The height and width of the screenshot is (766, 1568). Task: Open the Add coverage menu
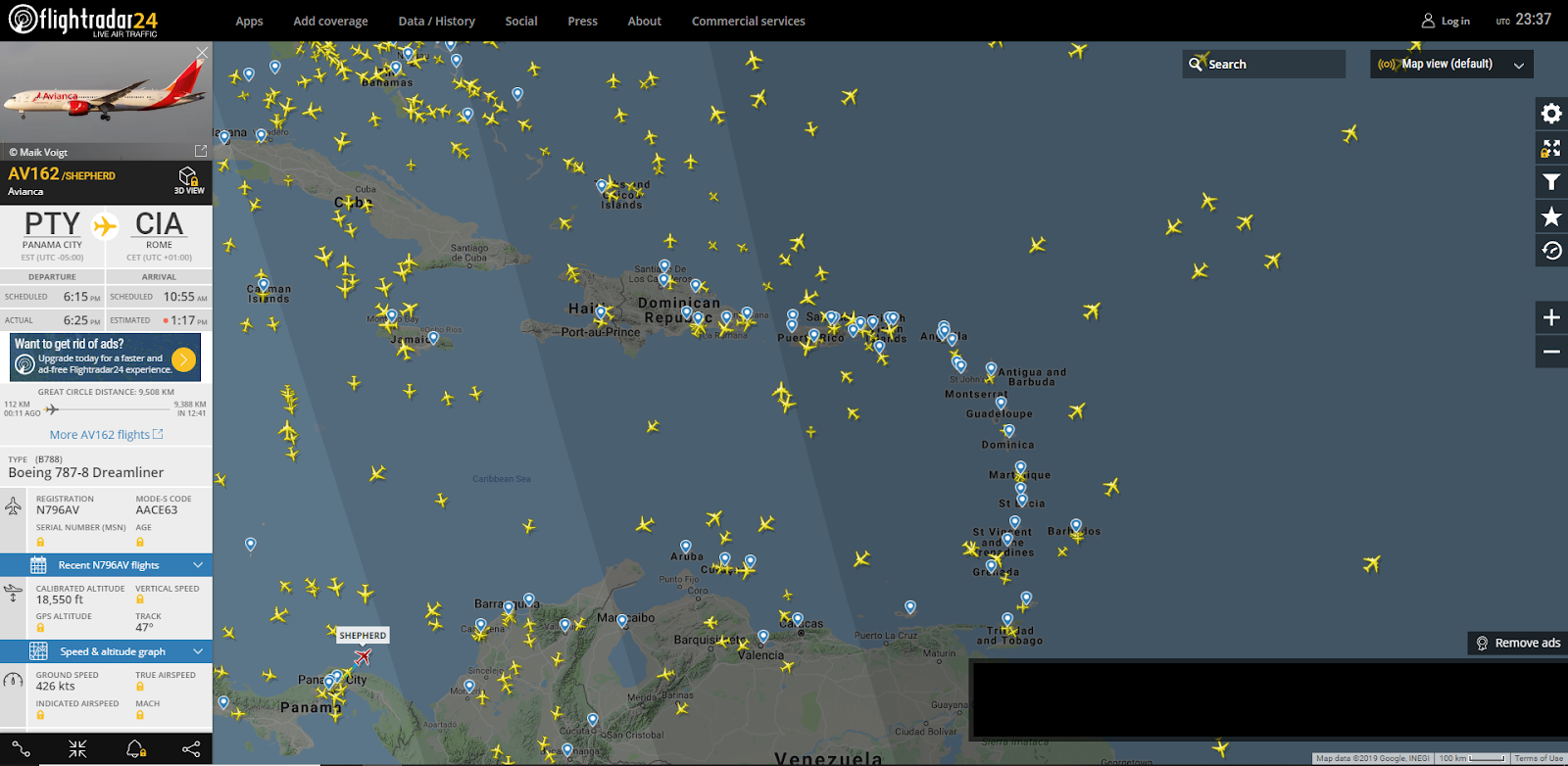330,21
